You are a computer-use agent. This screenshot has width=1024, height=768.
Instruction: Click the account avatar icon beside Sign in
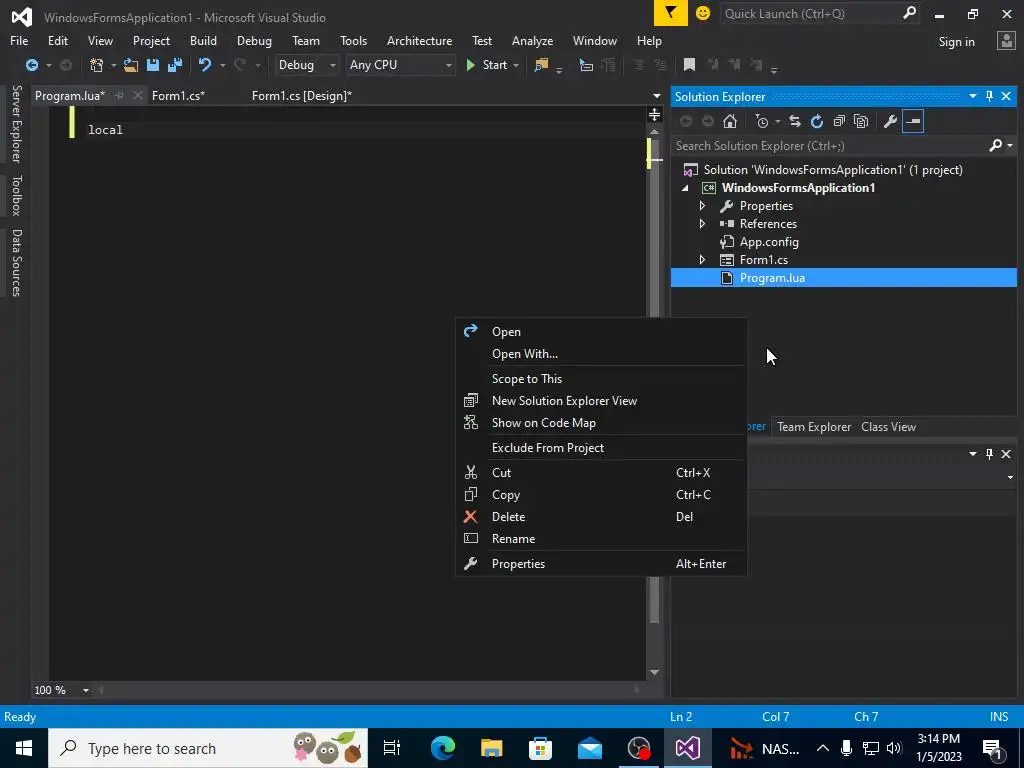1006,41
